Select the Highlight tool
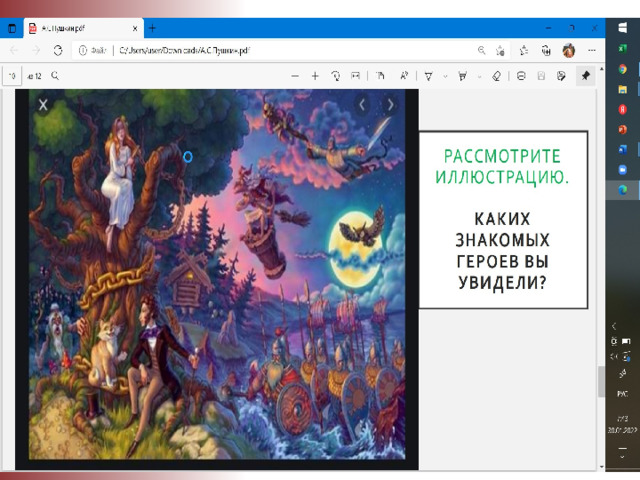Screen dimensions: 640x480 [x=462, y=76]
